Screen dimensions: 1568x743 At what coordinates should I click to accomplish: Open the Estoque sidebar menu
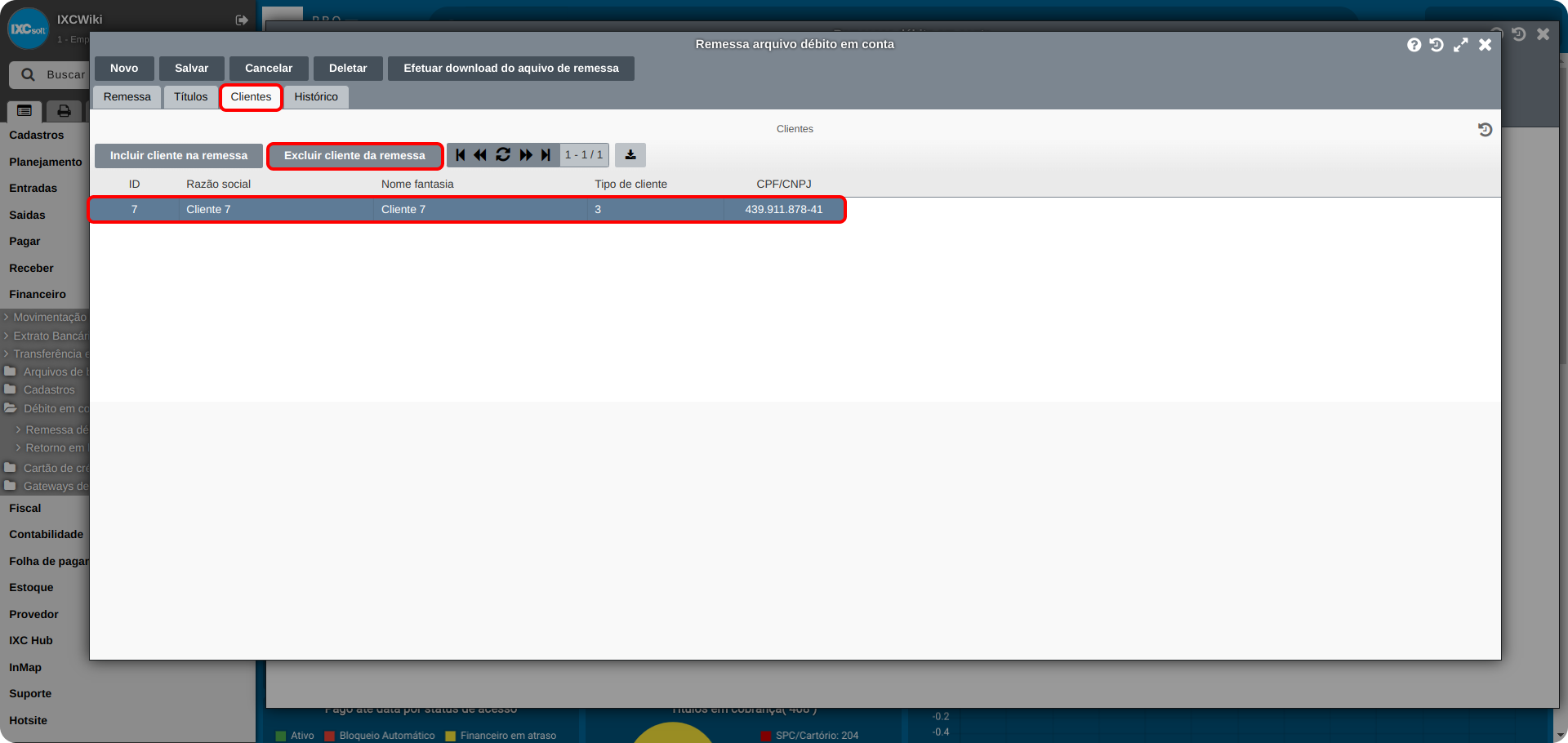[x=31, y=588]
